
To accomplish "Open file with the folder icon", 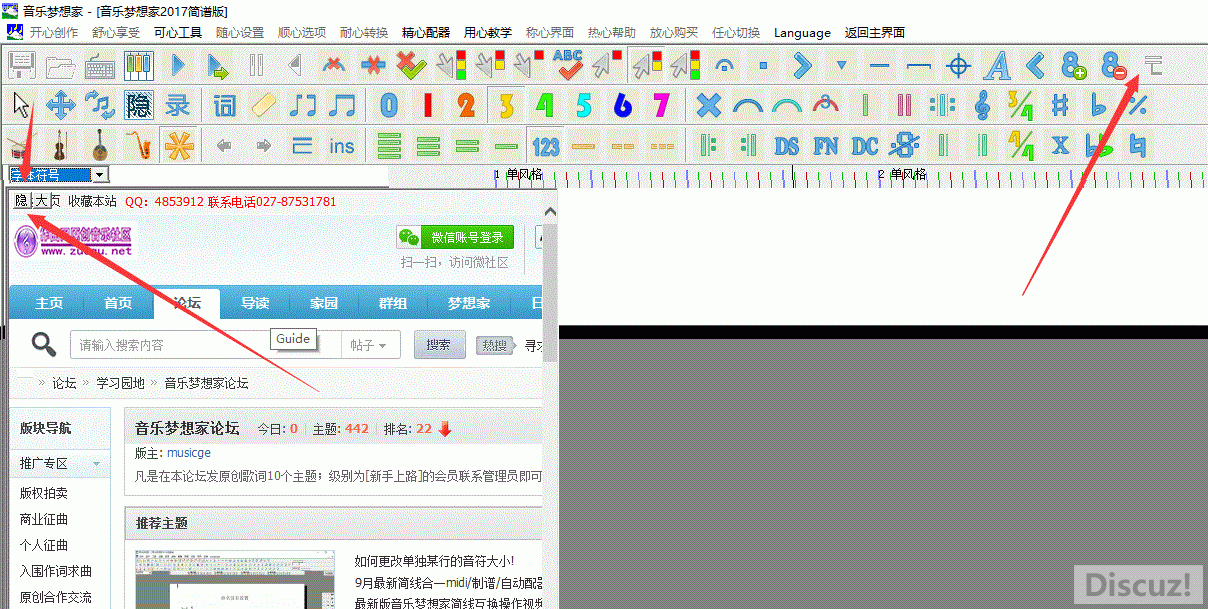I will (x=61, y=66).
